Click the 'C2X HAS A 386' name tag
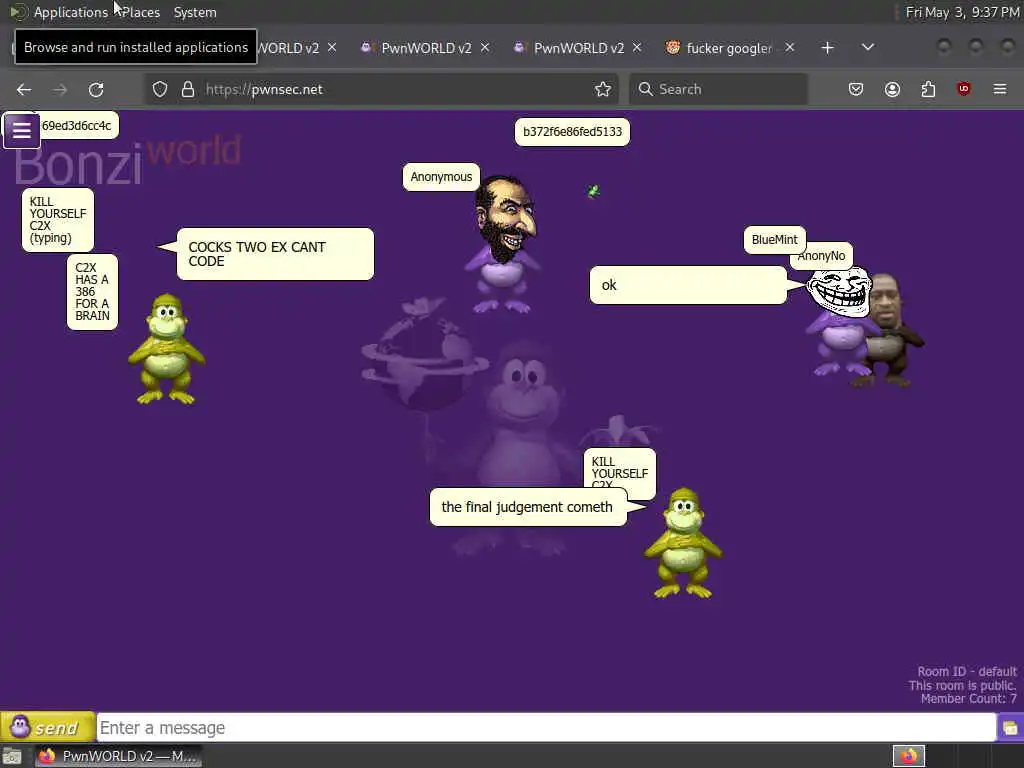The image size is (1024, 768). 92,292
